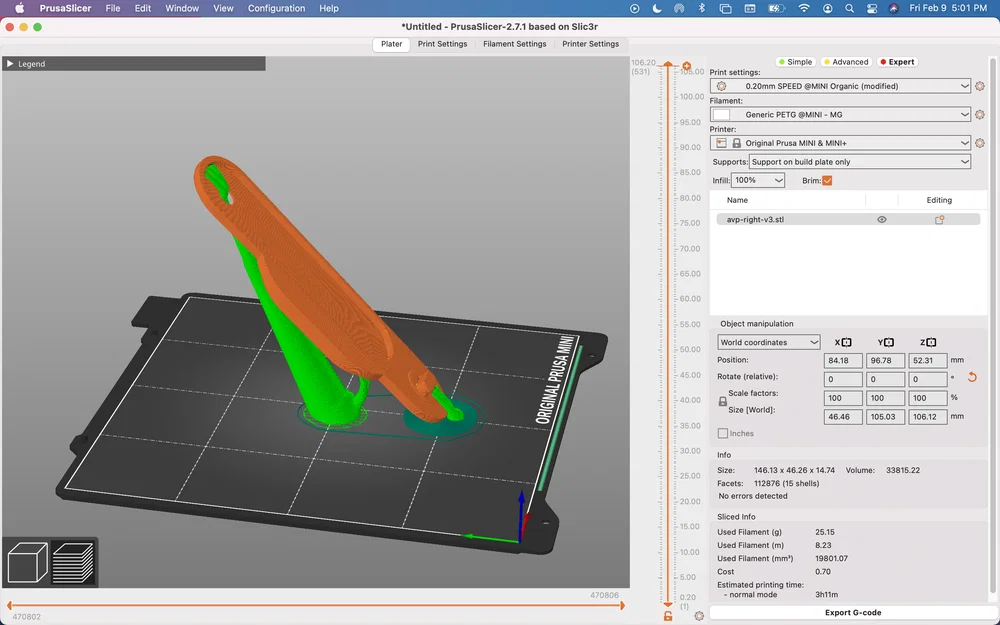Image resolution: width=1000 pixels, height=625 pixels.
Task: Open the Window menu
Action: 182,8
